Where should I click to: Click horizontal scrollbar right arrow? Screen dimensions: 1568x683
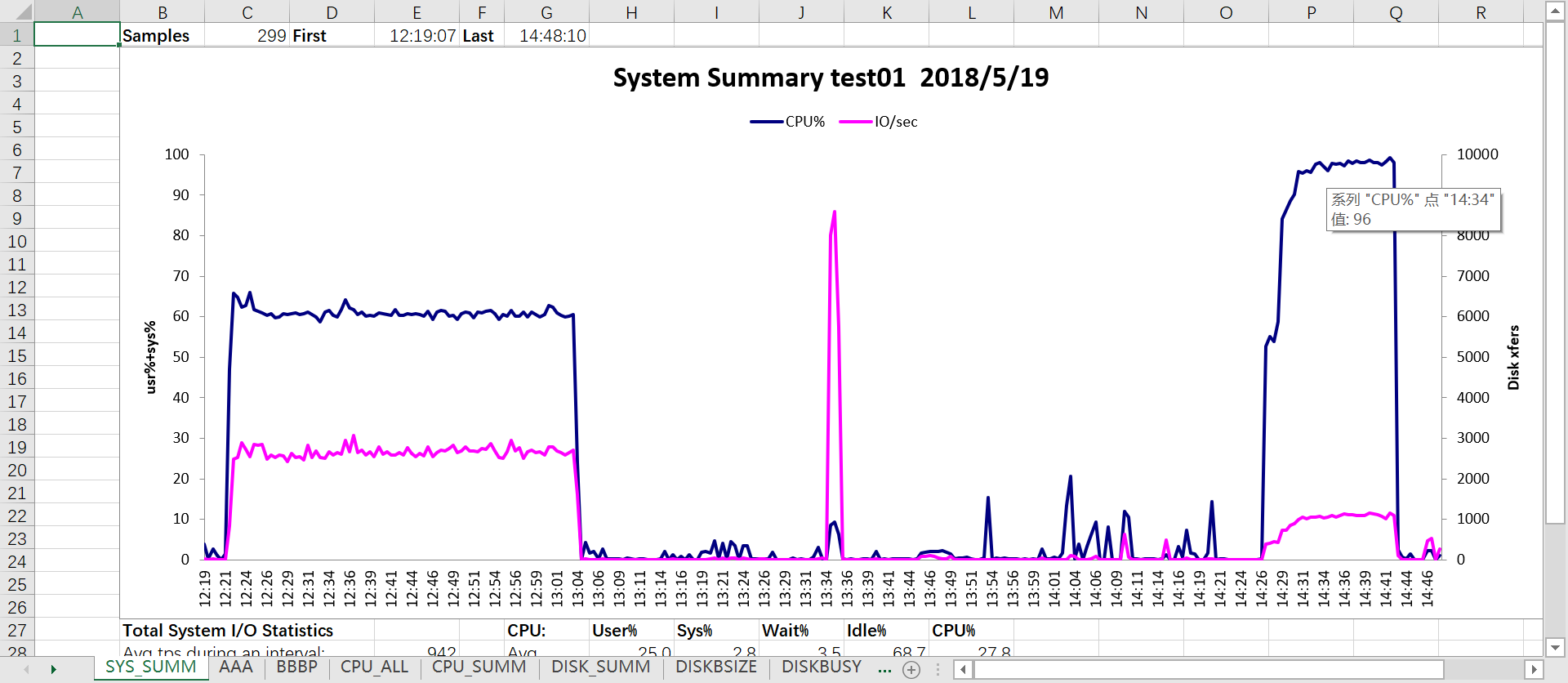[x=1534, y=670]
